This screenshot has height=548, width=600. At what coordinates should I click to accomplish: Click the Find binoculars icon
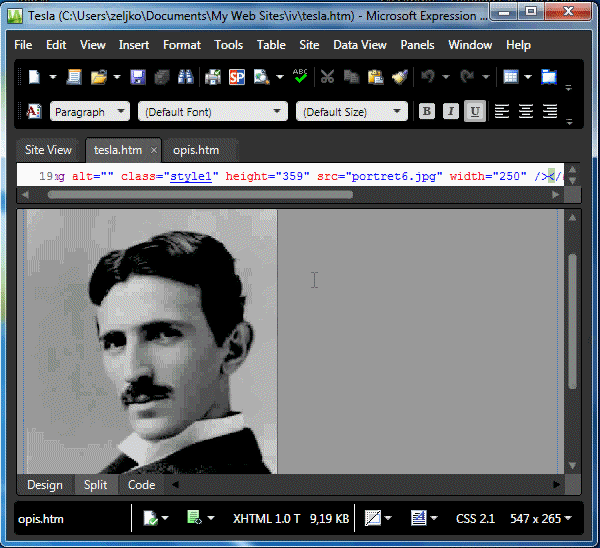(x=186, y=77)
